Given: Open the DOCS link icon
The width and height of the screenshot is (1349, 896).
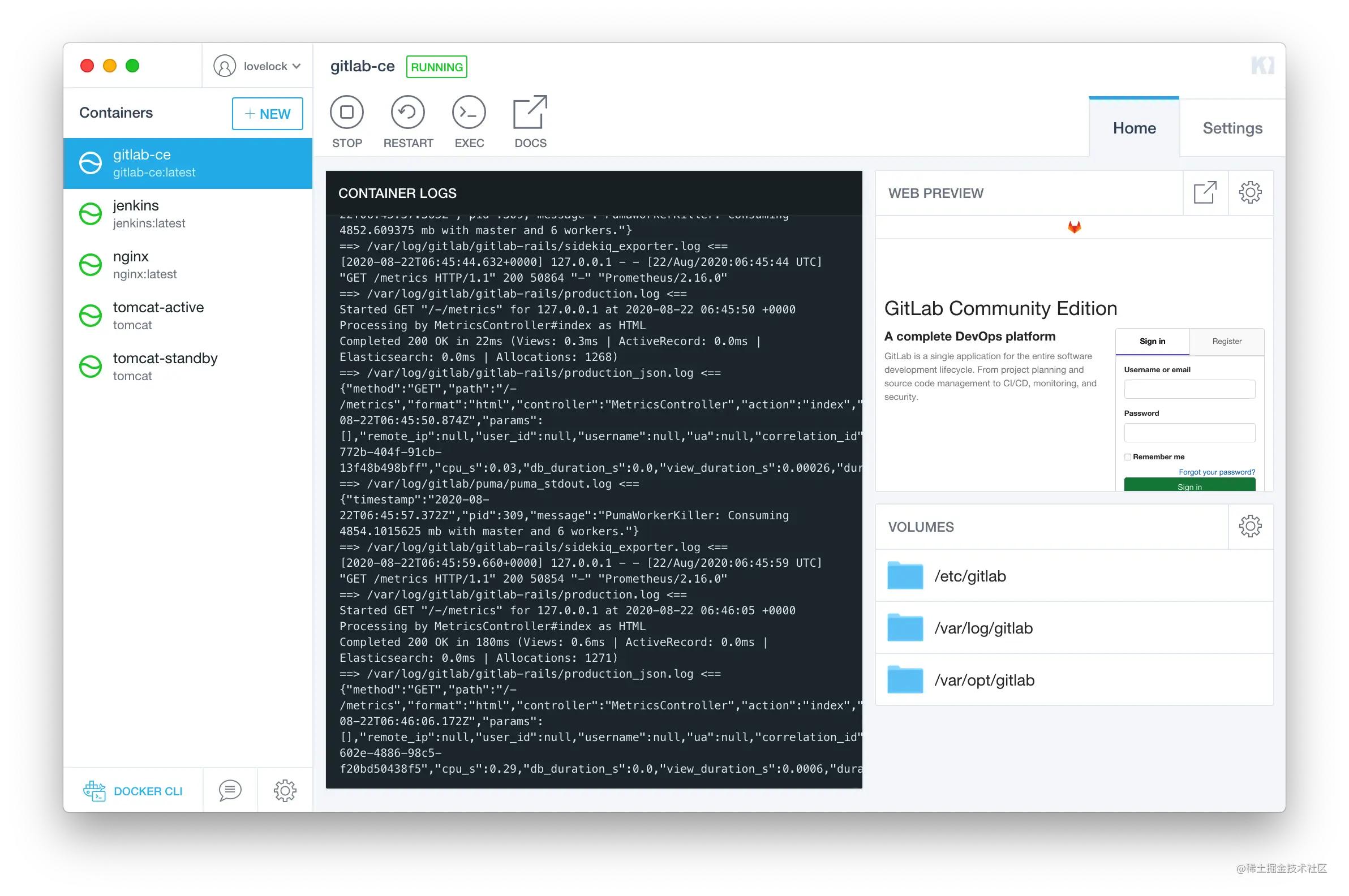Looking at the screenshot, I should tap(530, 112).
